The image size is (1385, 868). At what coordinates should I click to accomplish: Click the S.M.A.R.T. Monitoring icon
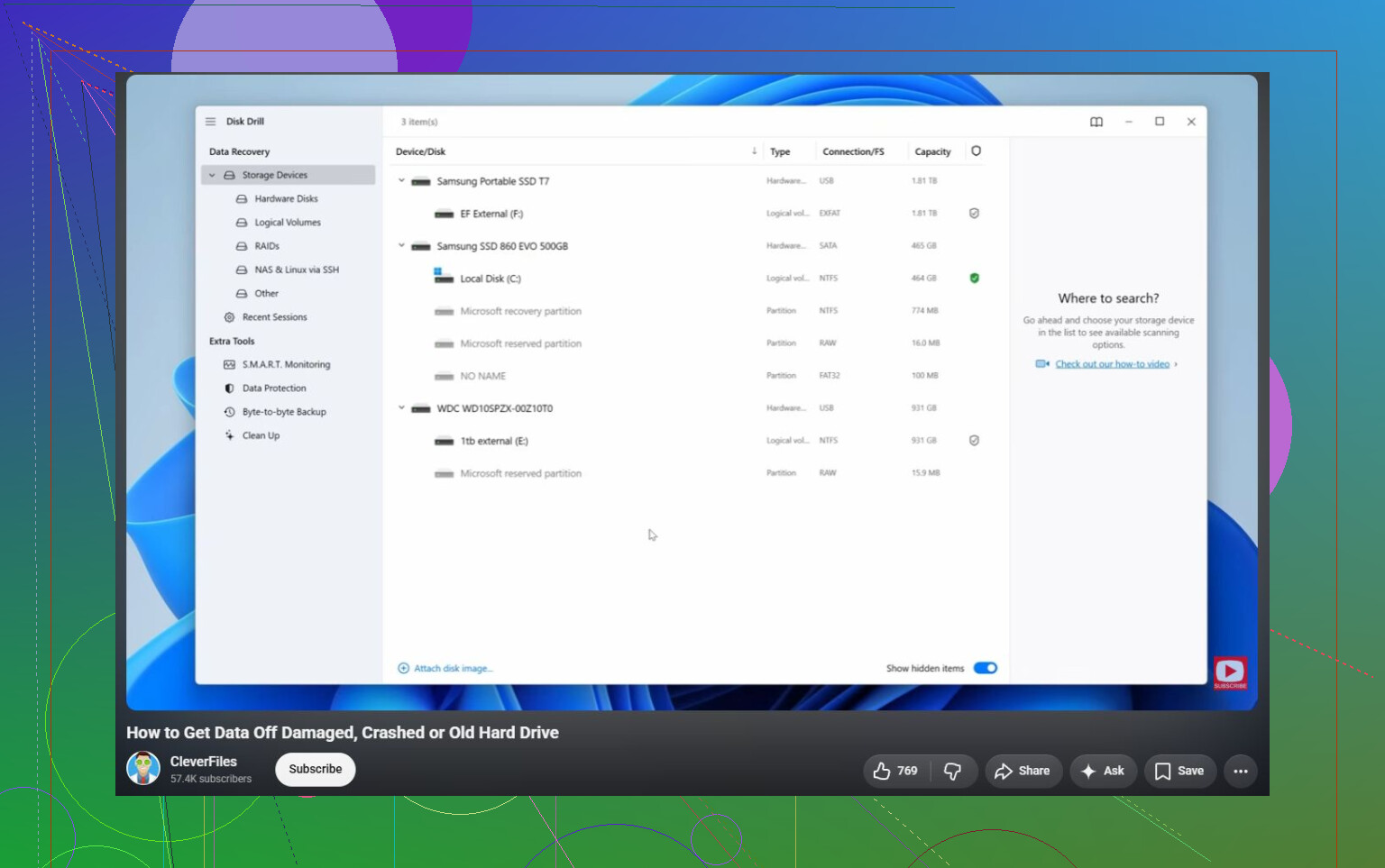pos(229,364)
